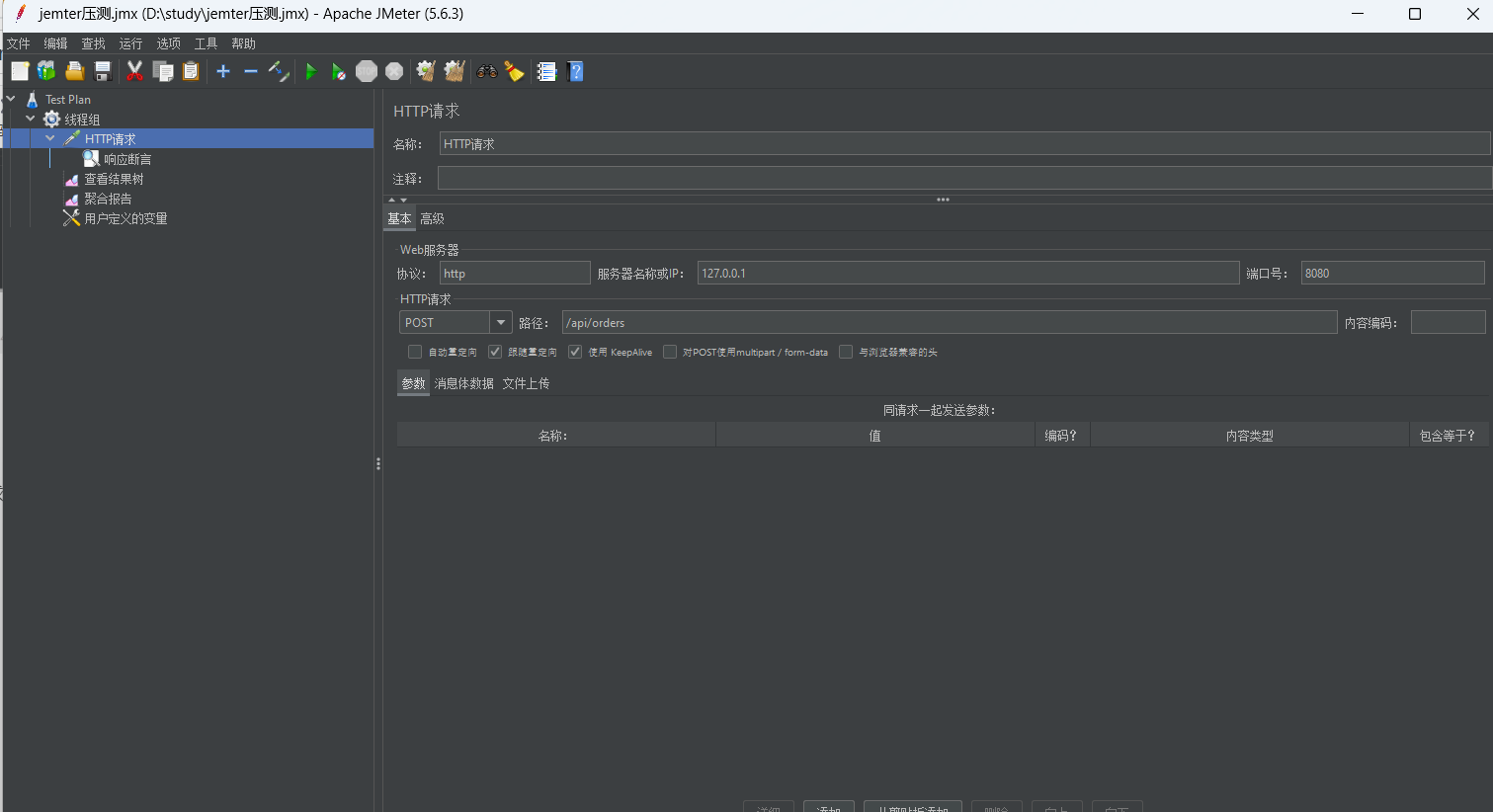The width and height of the screenshot is (1493, 812).
Task: Click the up arrow collapsing name panel
Action: (391, 200)
